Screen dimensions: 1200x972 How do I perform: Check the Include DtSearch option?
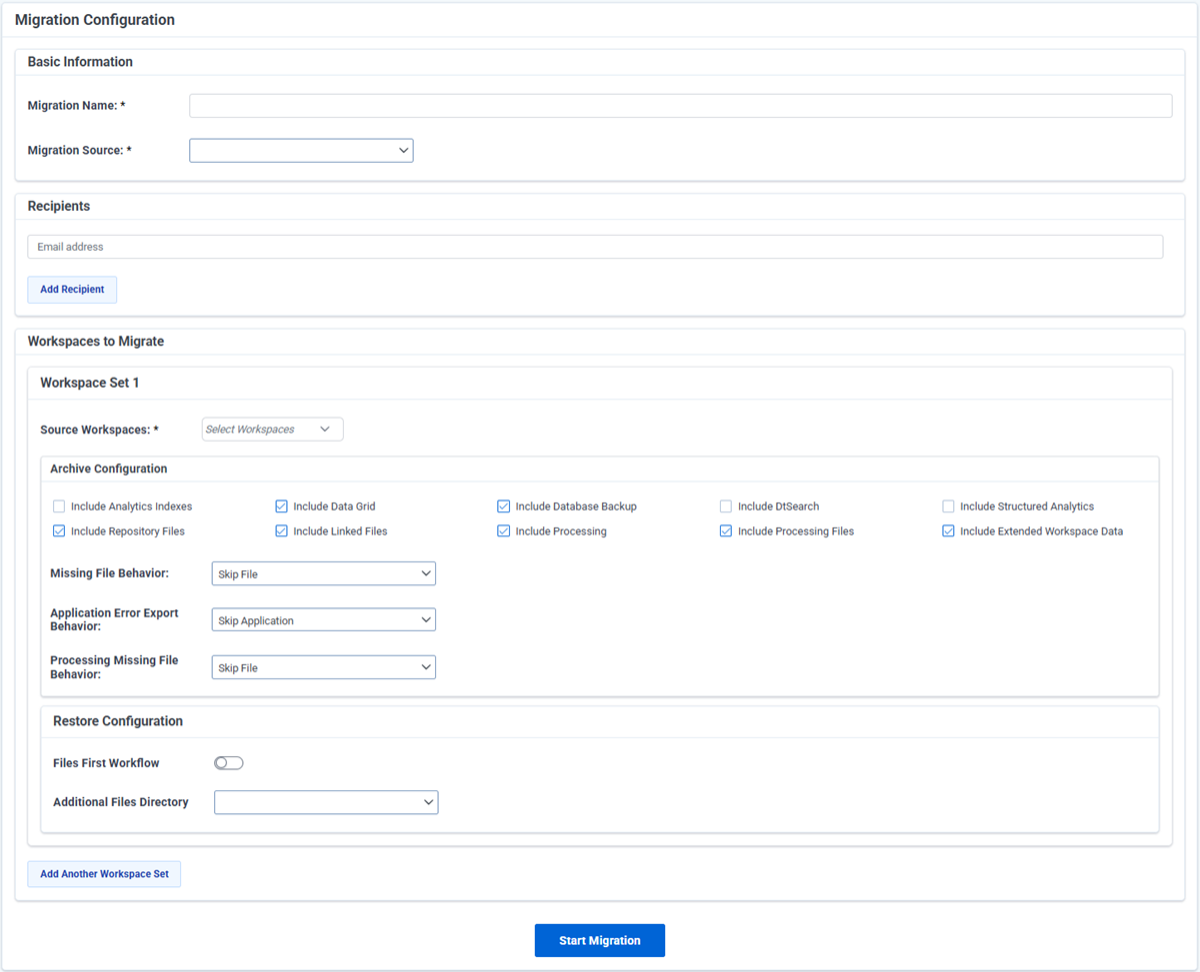[x=725, y=506]
